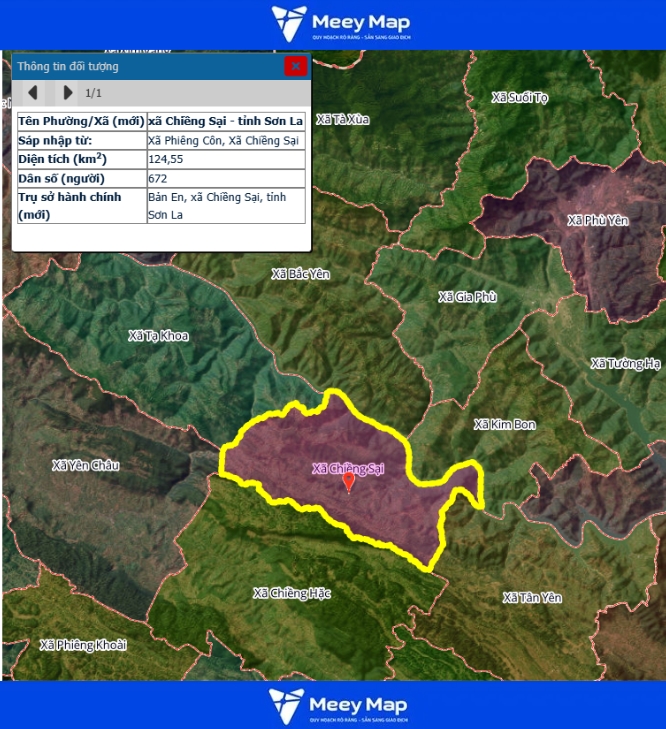Click the Xã Yên Châu label
The image size is (666, 729).
click(x=83, y=465)
